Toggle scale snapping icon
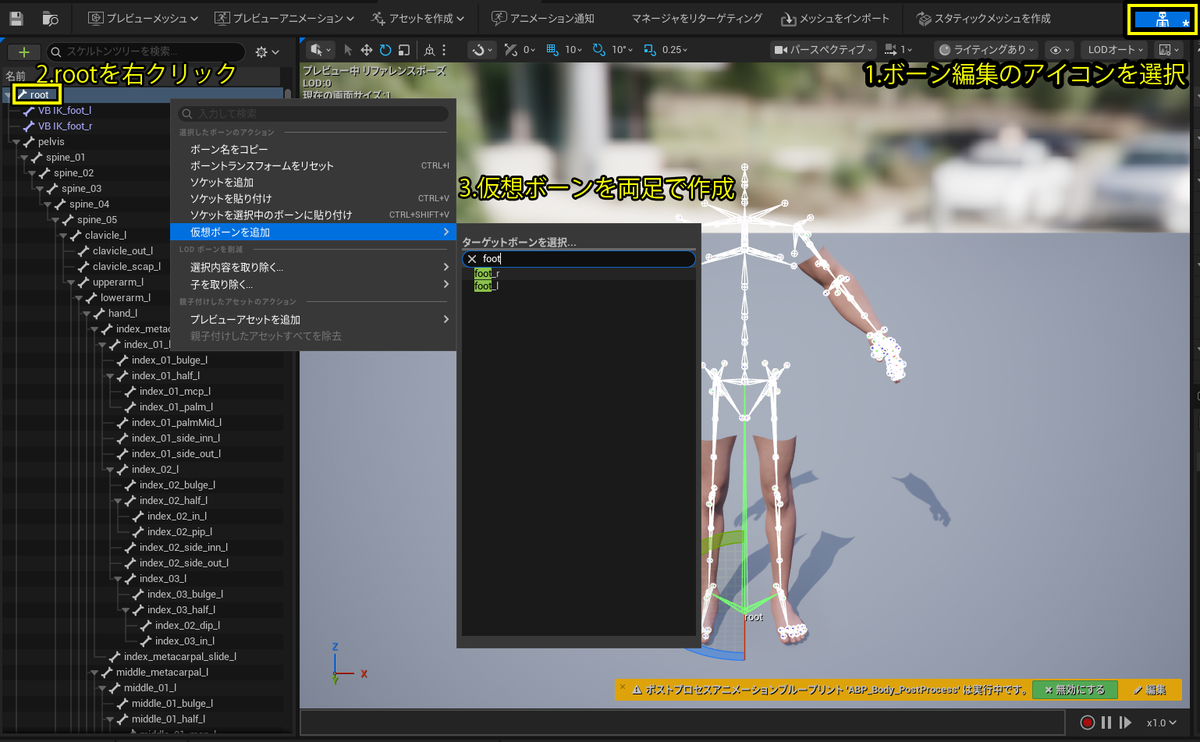Screen dimensions: 1200x742 pyautogui.click(x=649, y=49)
